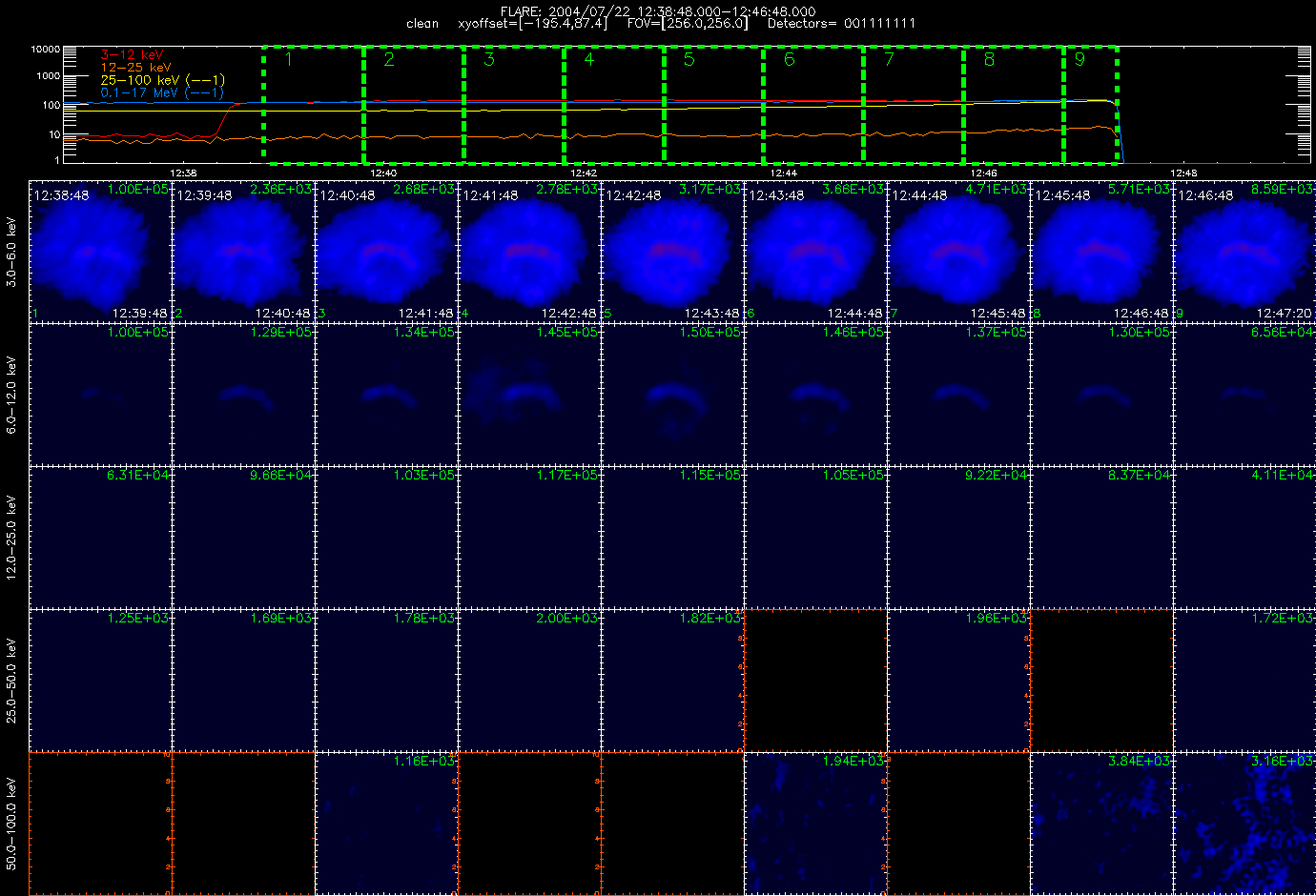Viewport: 1316px width, 896px height.
Task: Click the orange '12-25 keV' legend entry
Action: (136, 68)
